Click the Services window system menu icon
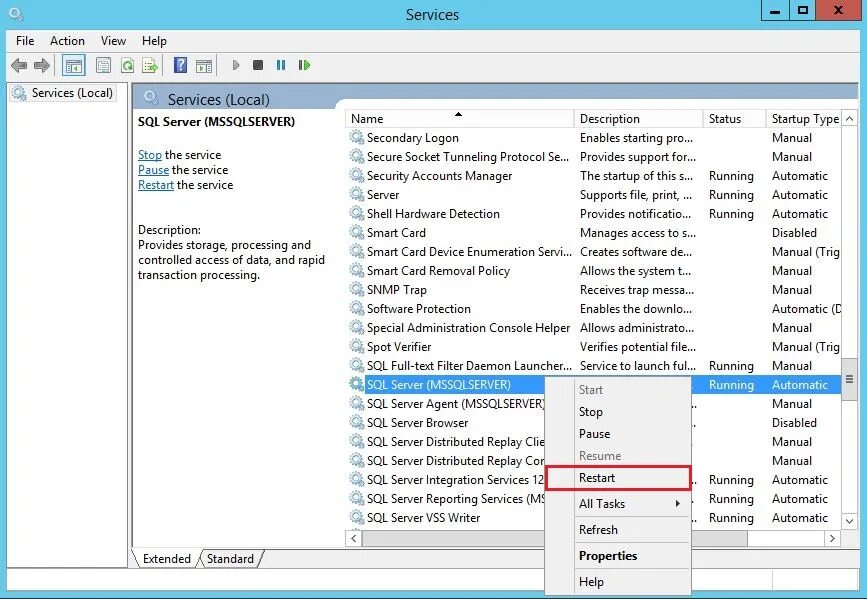 [x=16, y=14]
